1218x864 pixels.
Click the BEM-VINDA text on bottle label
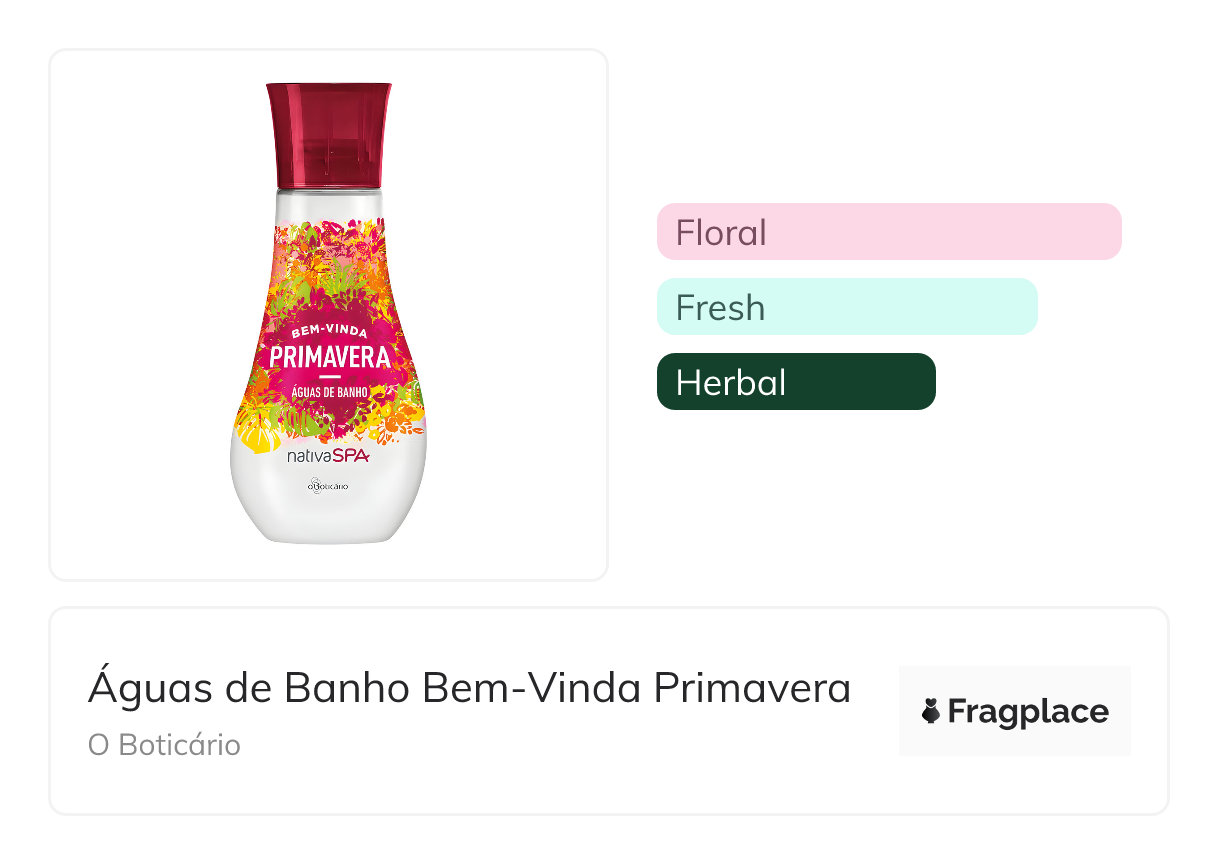[329, 331]
